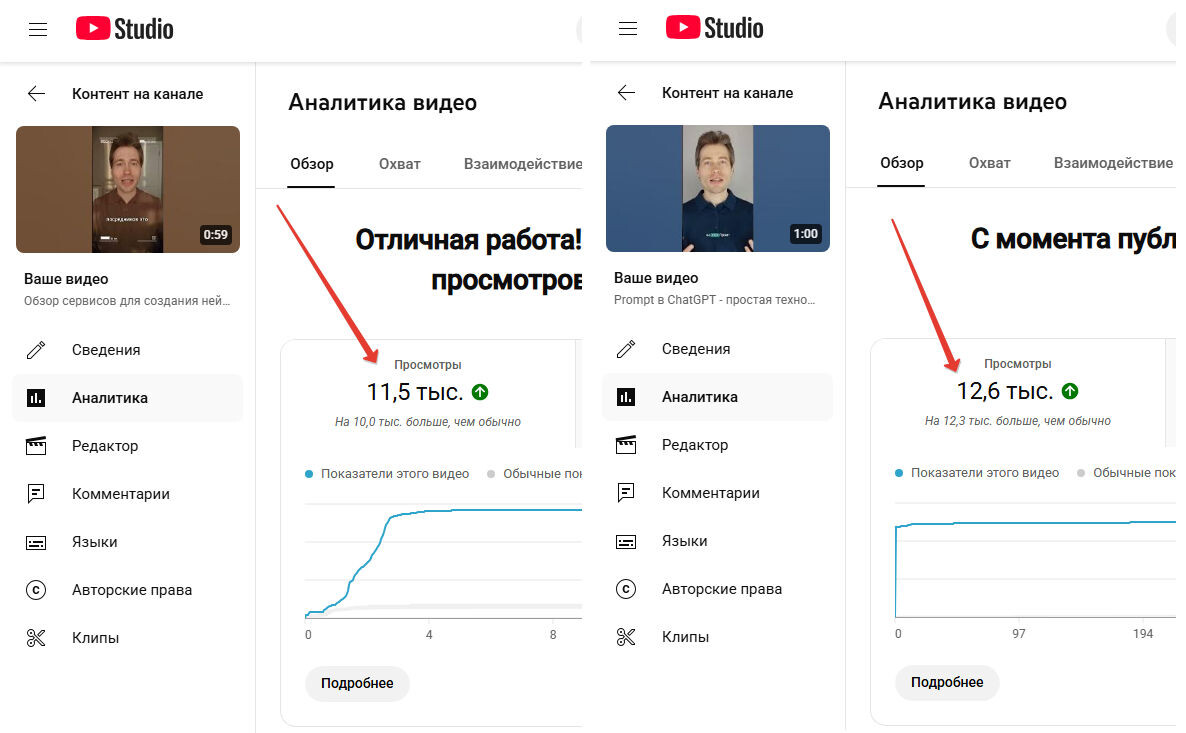
Task: Go back using the arrow beside the 0:59 video's 'Контент на канале'
Action: (x=36, y=94)
